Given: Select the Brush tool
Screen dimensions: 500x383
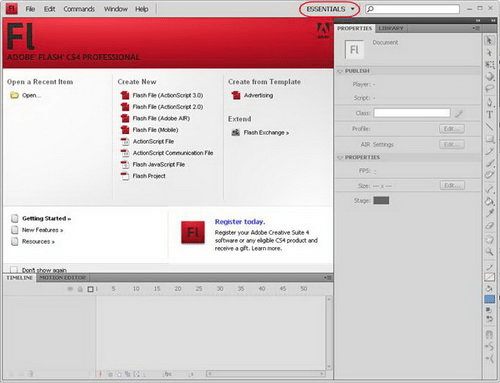Looking at the screenshot, I should point(489,163).
